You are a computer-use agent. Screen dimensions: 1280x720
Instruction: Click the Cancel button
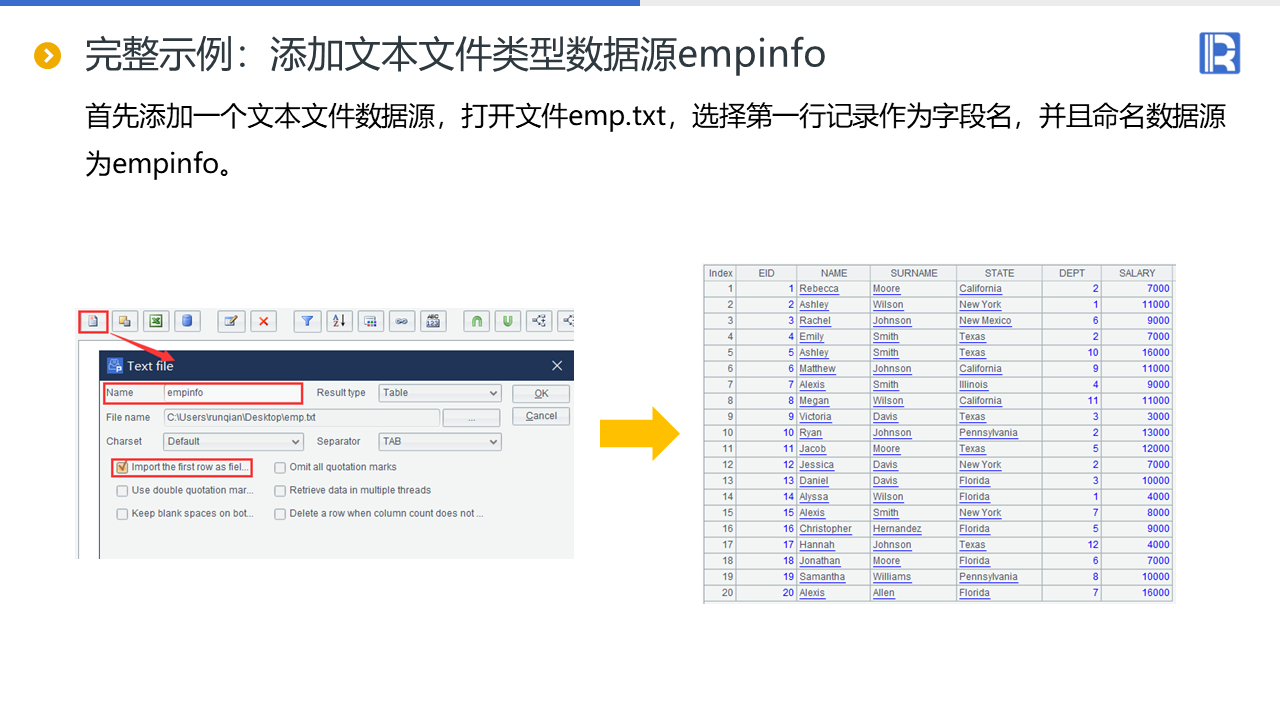541,416
